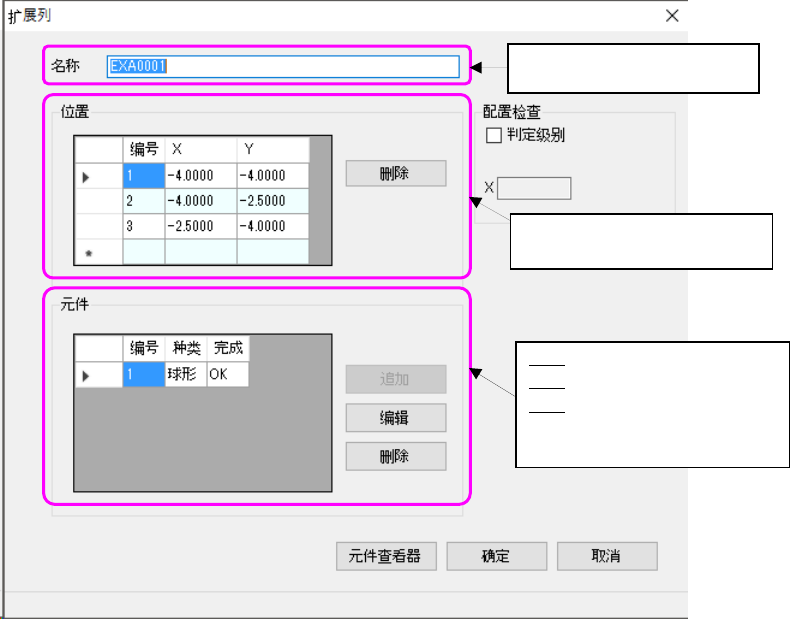Enable the 判定级别 checkbox
Viewport: 790px width, 619px height.
click(x=494, y=135)
